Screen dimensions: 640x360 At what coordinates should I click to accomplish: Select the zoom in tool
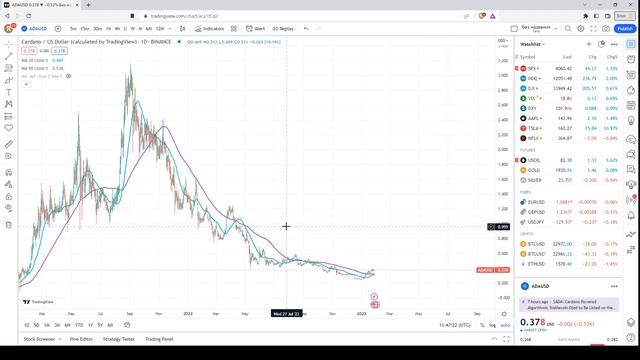(x=9, y=156)
